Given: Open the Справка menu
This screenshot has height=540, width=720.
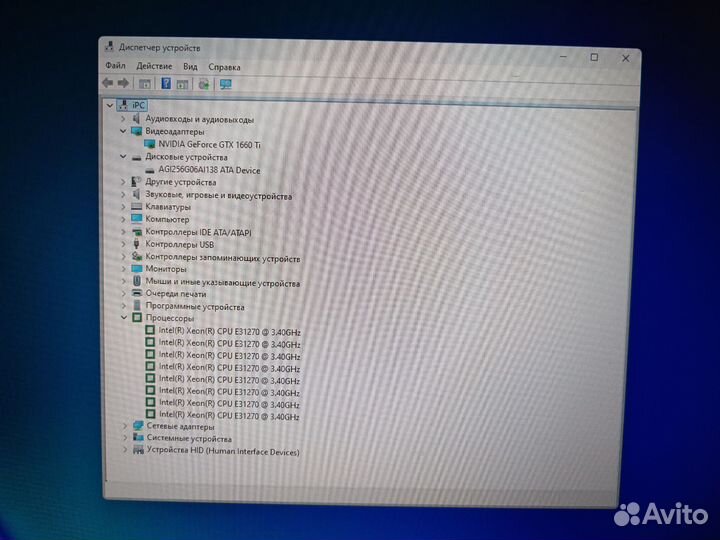Looking at the screenshot, I should [224, 67].
